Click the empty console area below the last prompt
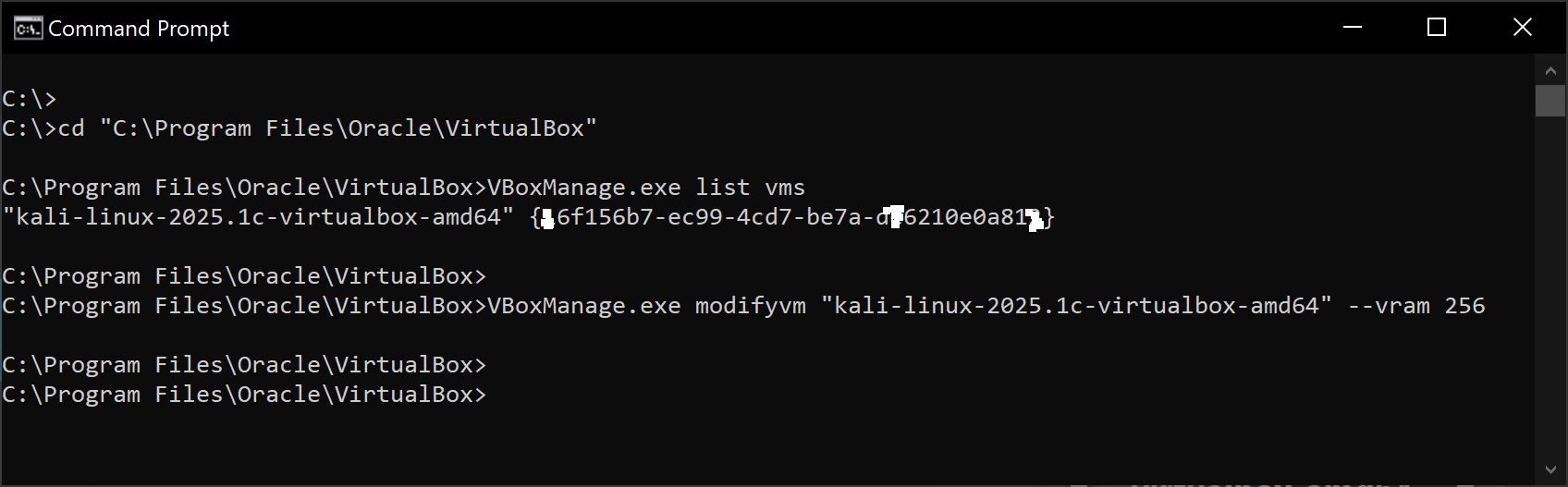This screenshot has width=1568, height=487. pos(767,445)
